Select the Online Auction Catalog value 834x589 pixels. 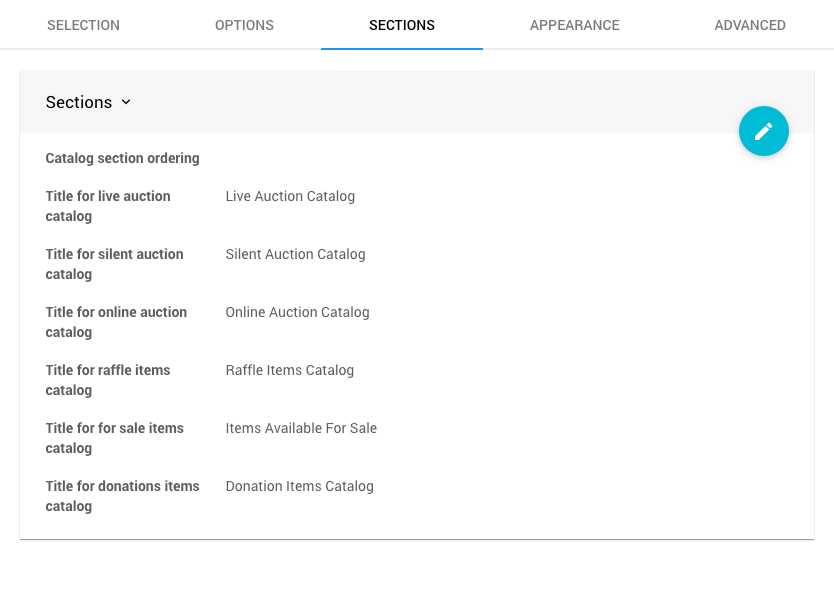coord(297,312)
